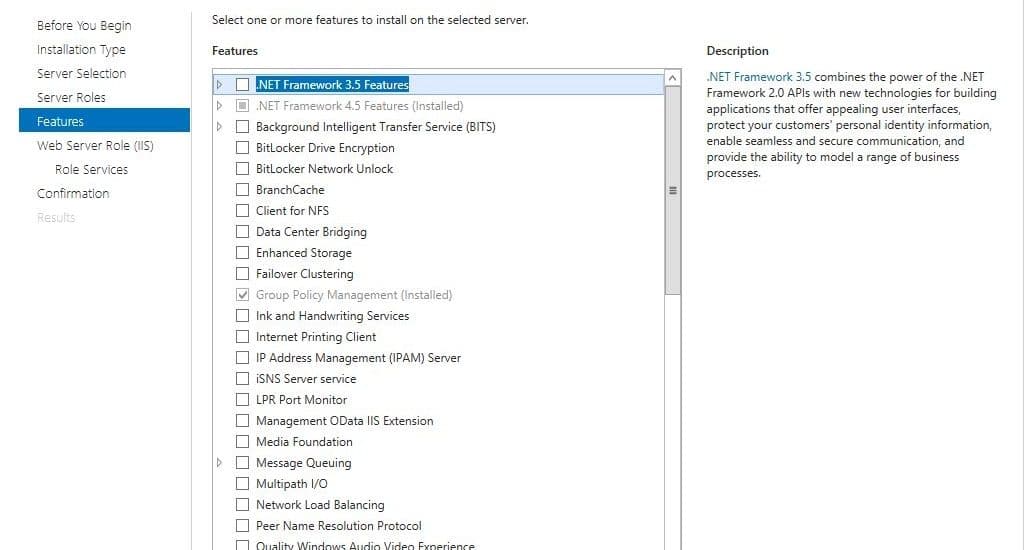Go to Before You Begin step
Image resolution: width=1024 pixels, height=550 pixels.
[84, 25]
